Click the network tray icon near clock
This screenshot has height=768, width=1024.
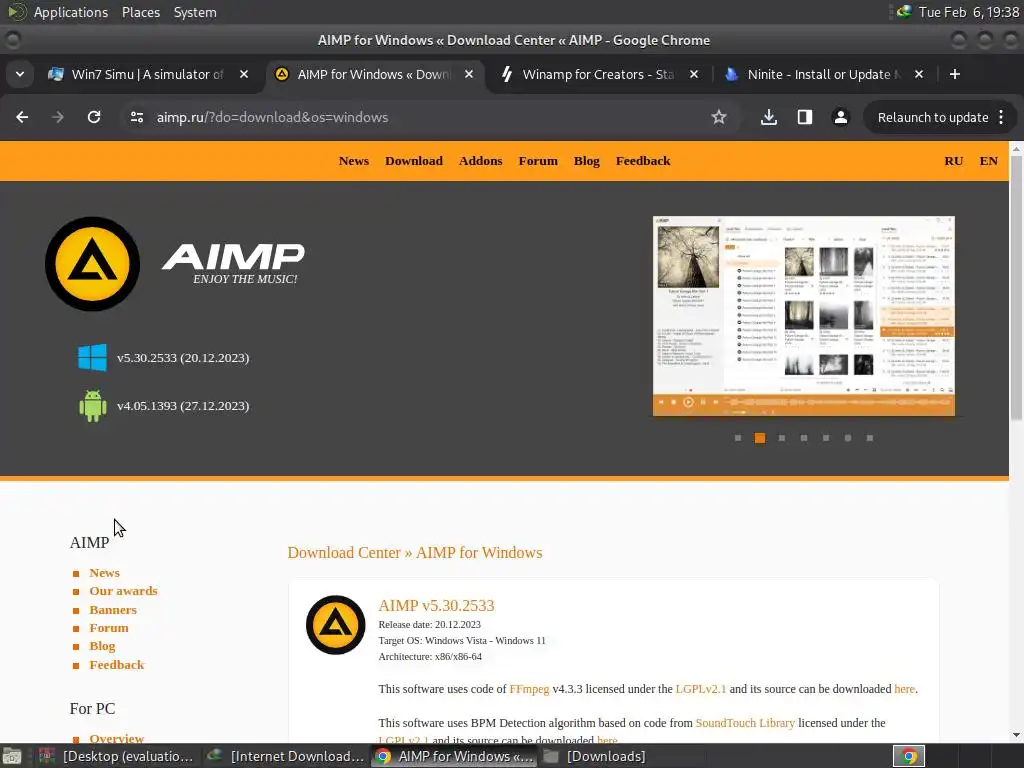904,11
